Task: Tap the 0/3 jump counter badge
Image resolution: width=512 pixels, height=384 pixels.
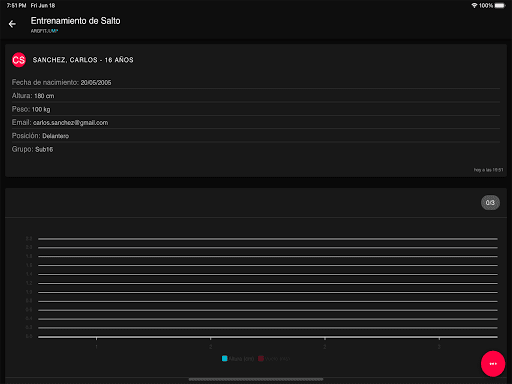Action: (x=490, y=203)
